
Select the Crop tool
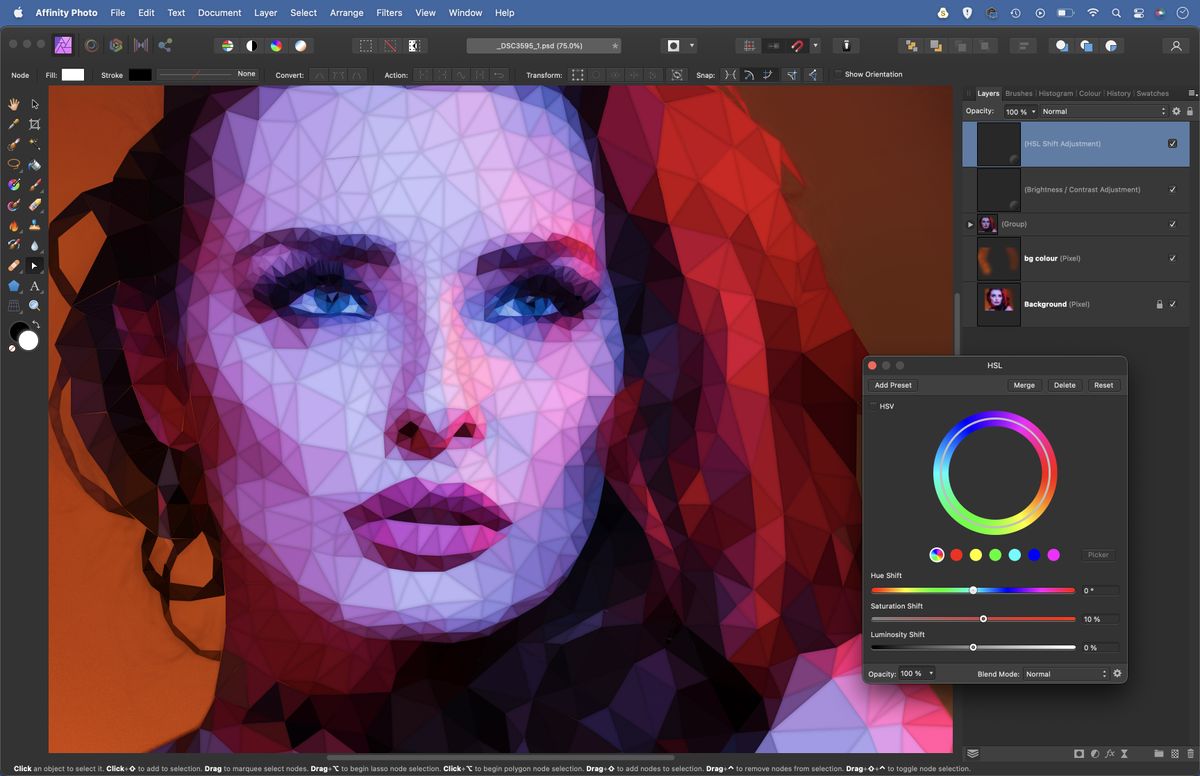tap(33, 124)
